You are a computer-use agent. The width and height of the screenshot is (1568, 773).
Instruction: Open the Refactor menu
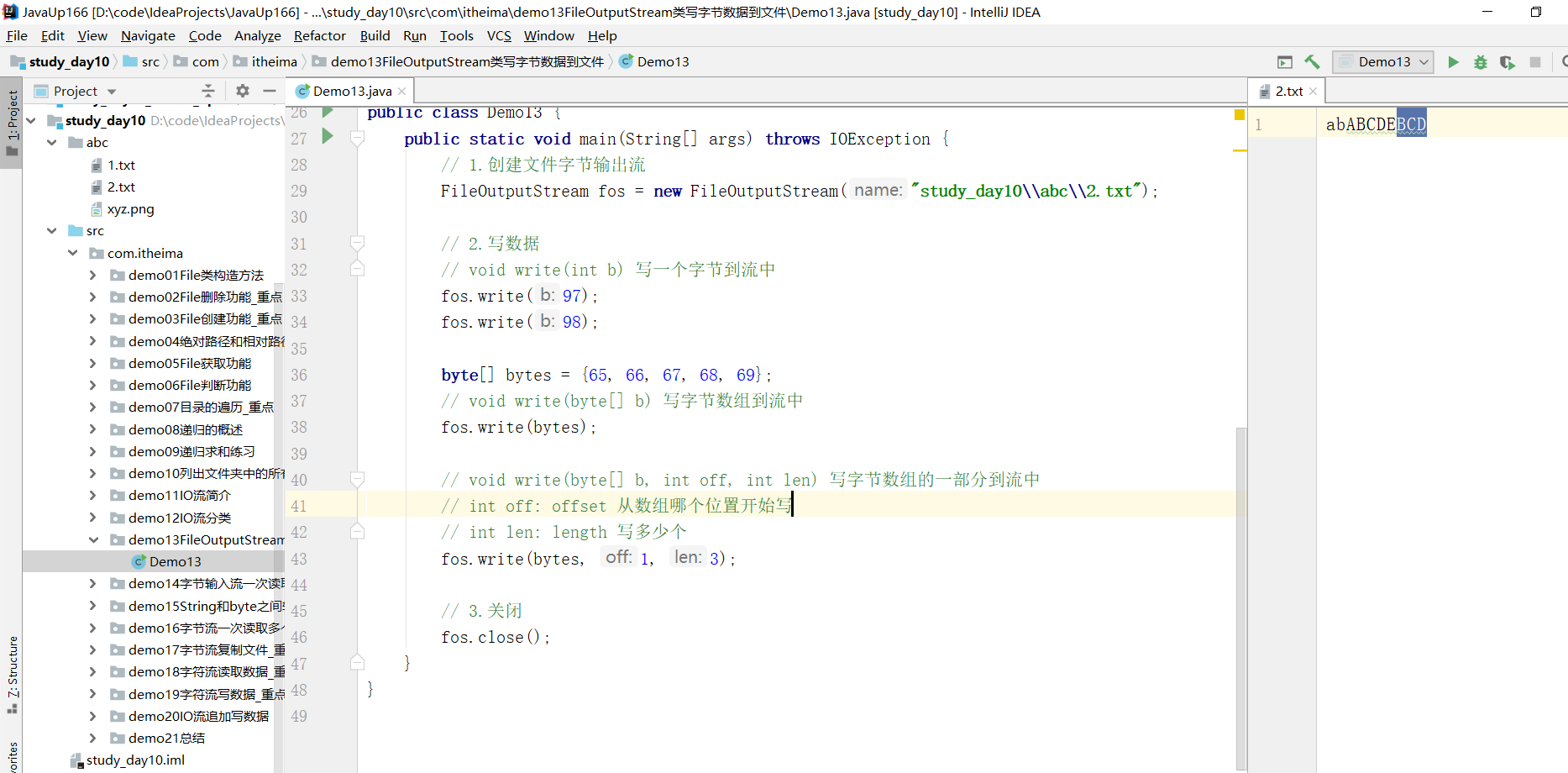320,35
